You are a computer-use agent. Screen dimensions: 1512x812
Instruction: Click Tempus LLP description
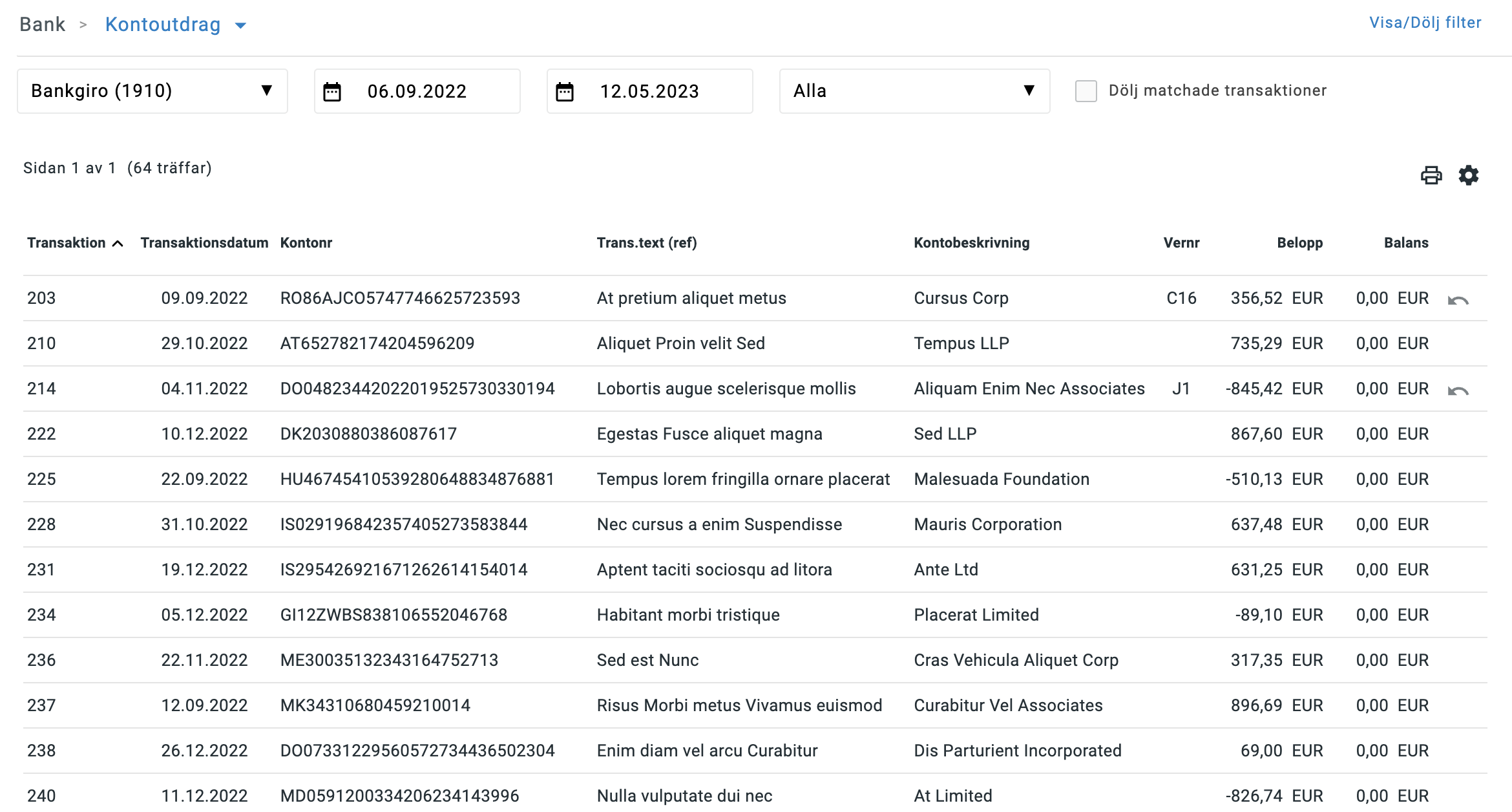(x=961, y=343)
